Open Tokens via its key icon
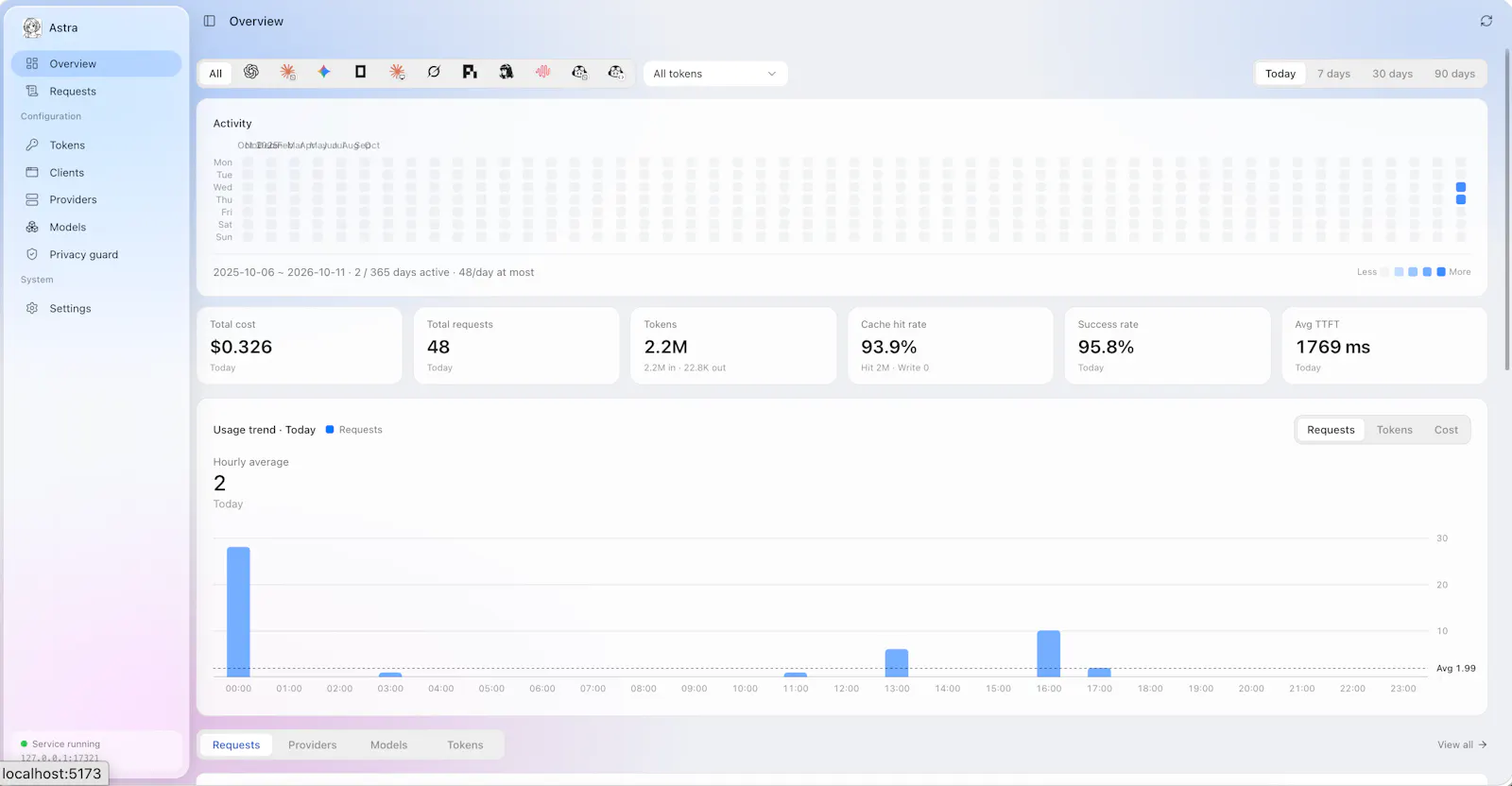 32,145
